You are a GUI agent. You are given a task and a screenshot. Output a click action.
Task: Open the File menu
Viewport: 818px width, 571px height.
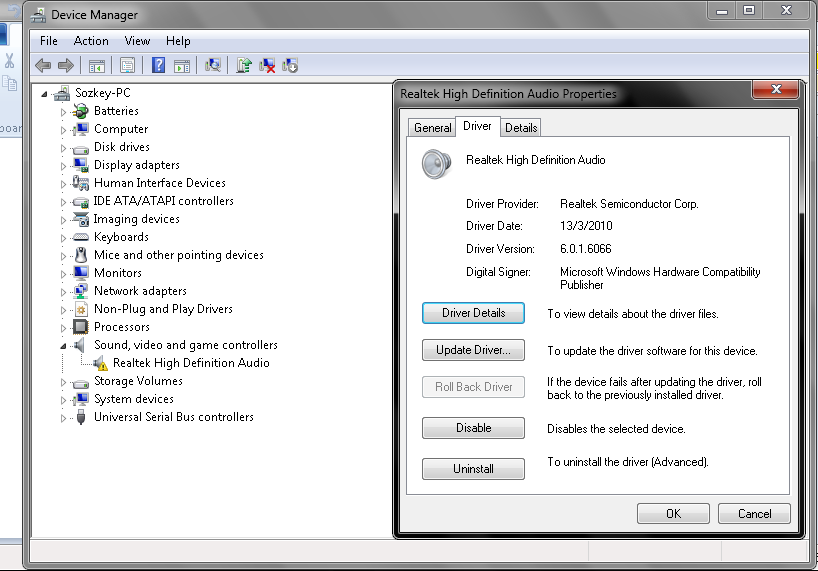click(49, 41)
